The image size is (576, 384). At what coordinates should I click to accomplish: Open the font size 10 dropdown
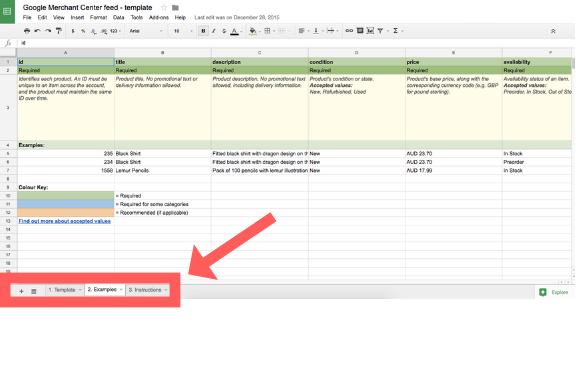pos(183,31)
